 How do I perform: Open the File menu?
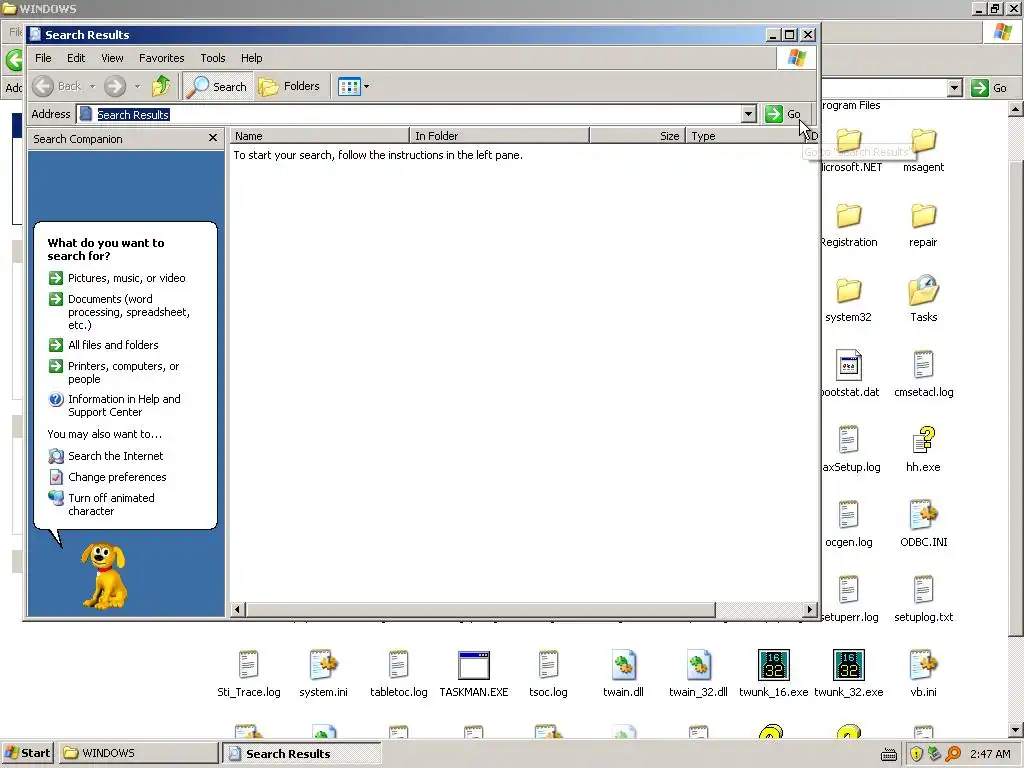tap(43, 58)
